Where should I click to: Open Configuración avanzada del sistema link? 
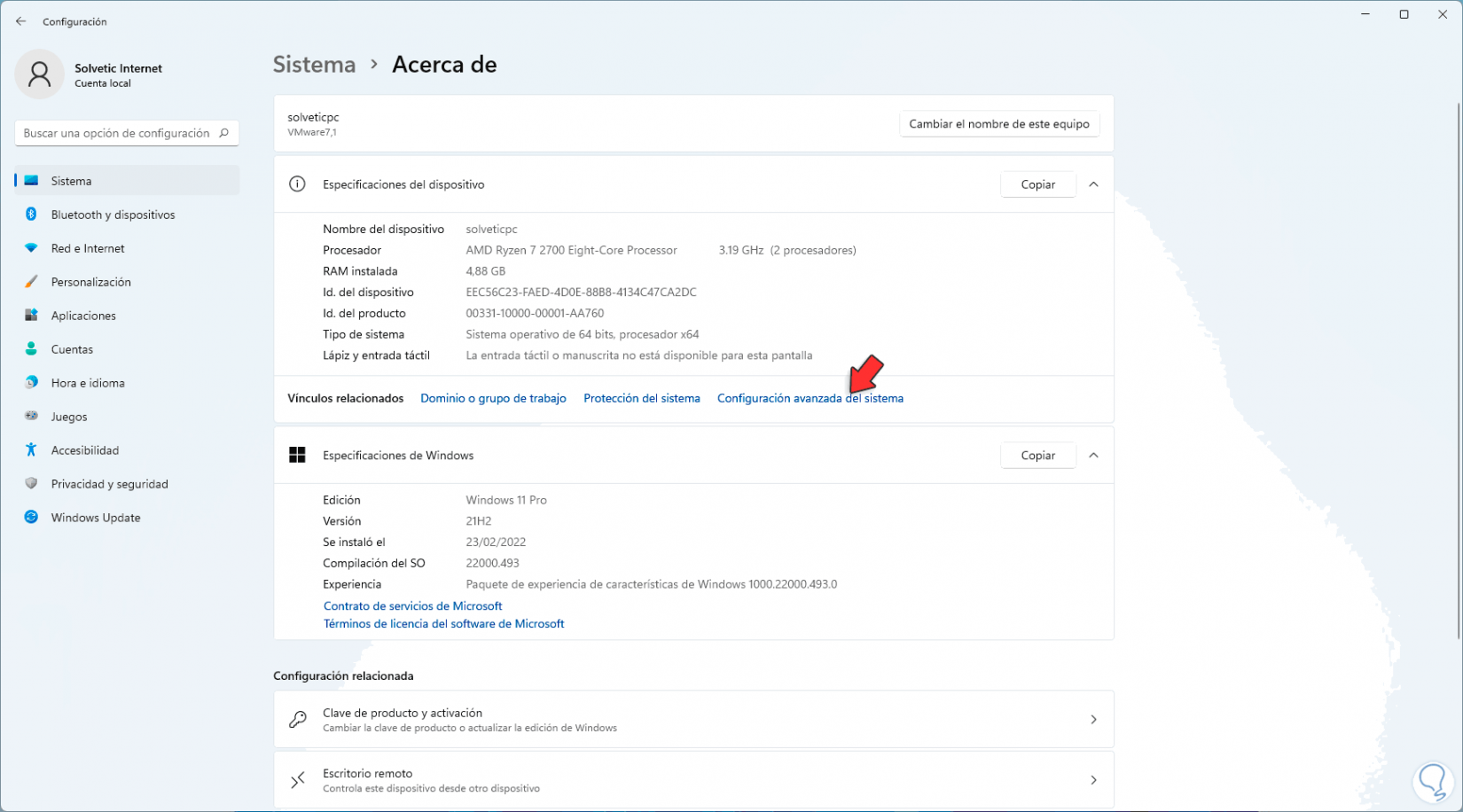[810, 399]
